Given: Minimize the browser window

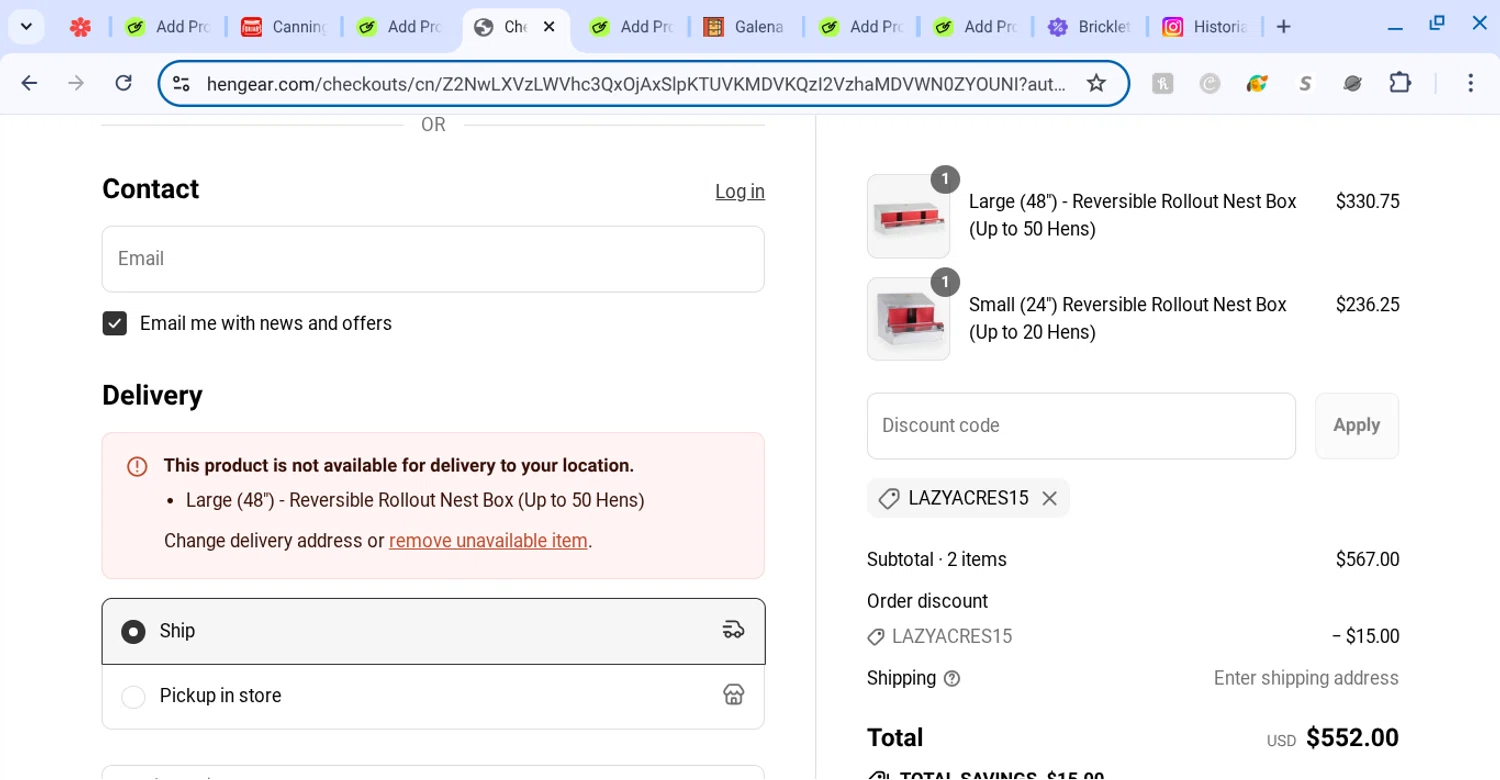Looking at the screenshot, I should 1395,27.
